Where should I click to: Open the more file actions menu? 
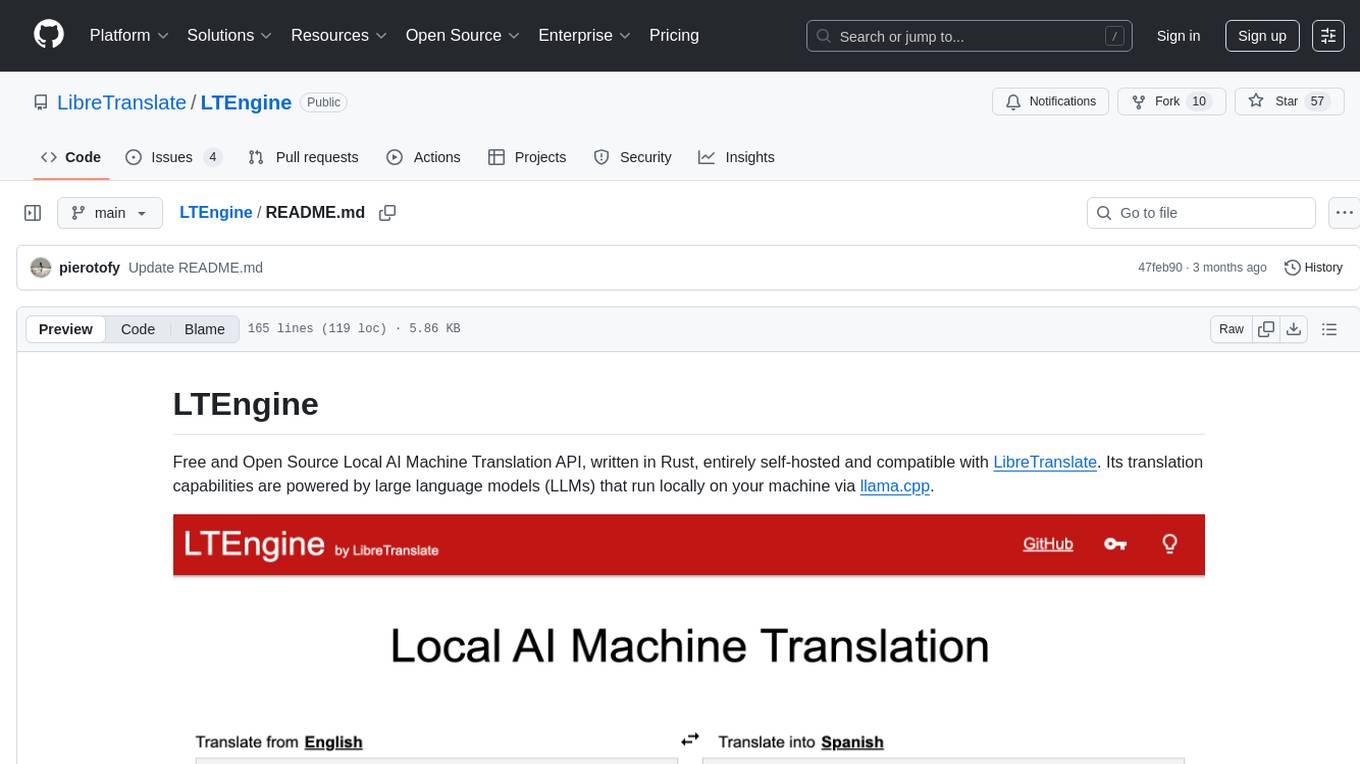pyautogui.click(x=1345, y=212)
